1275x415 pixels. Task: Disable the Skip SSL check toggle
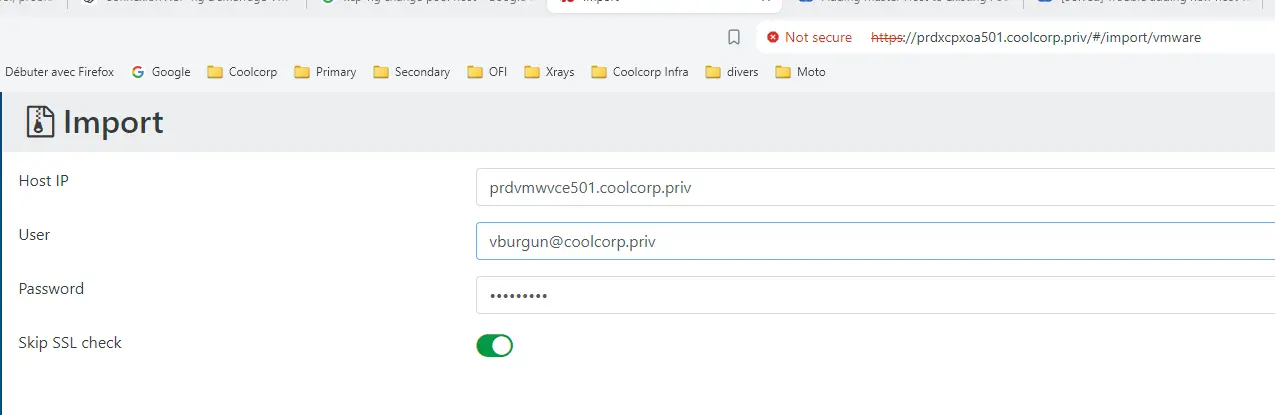(494, 346)
